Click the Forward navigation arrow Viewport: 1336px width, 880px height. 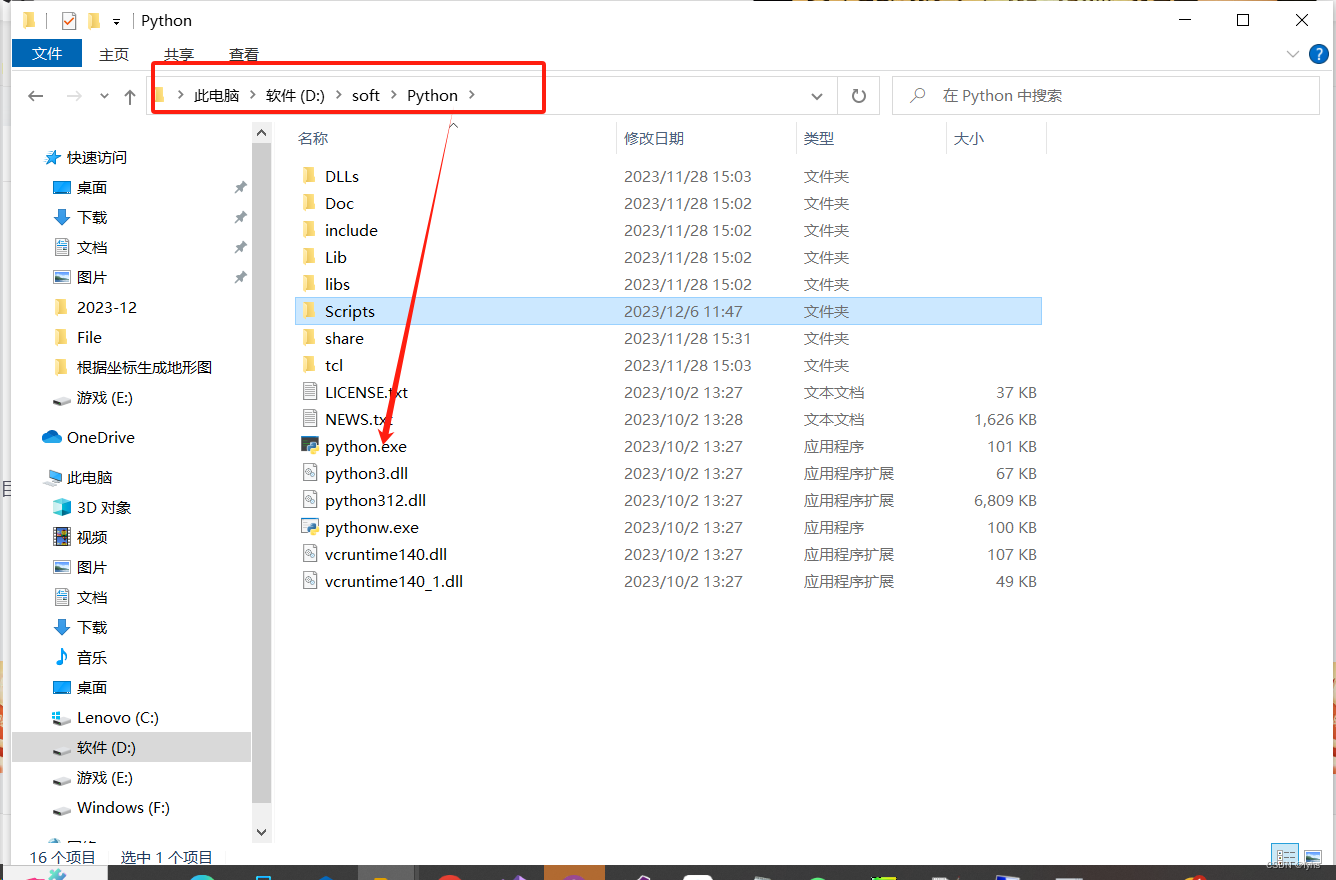73,96
